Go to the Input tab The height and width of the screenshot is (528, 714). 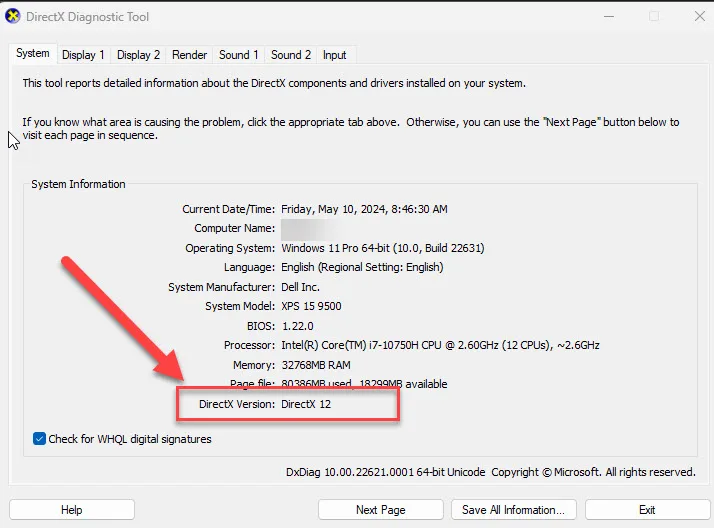click(x=335, y=55)
